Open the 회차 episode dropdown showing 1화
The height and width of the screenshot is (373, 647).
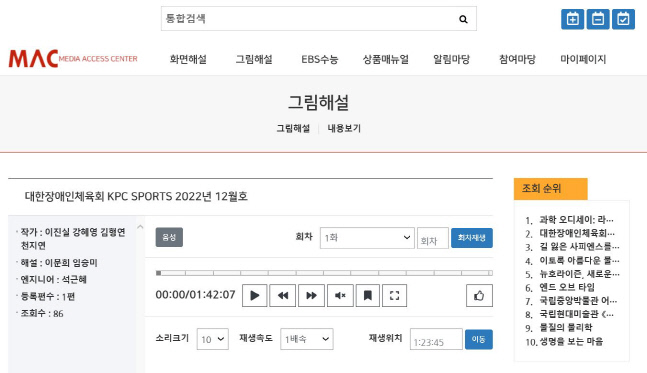(x=367, y=238)
